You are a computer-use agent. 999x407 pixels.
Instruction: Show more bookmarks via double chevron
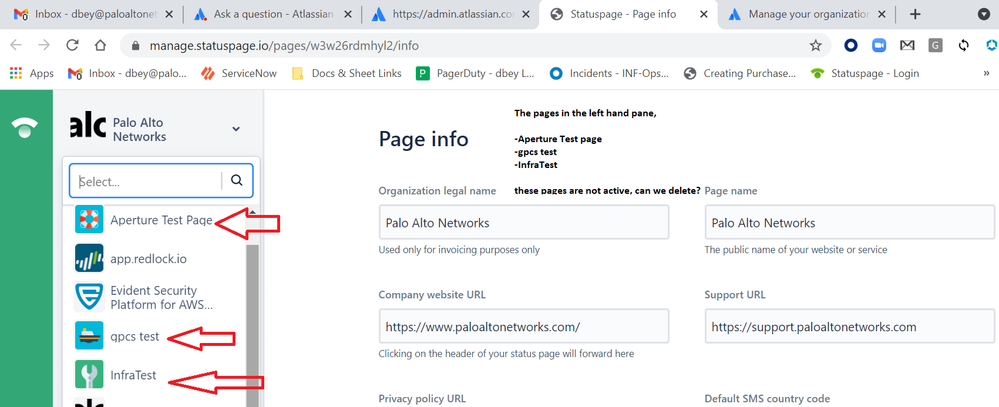pos(986,73)
